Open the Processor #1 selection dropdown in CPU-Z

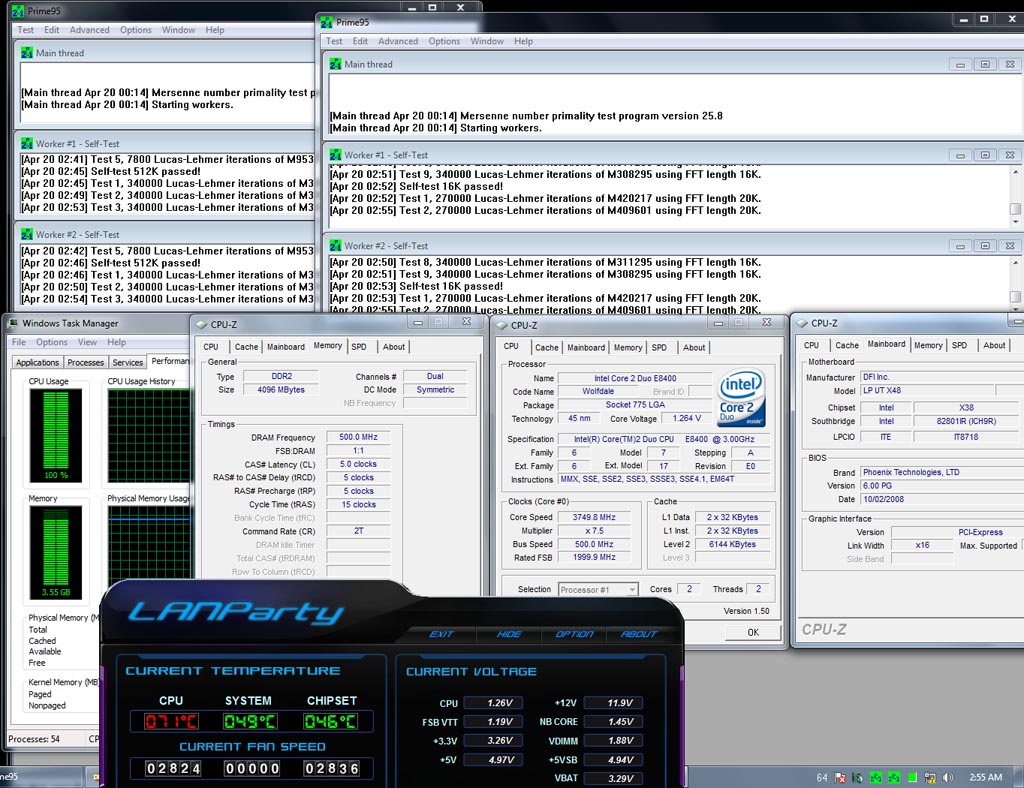[x=598, y=590]
